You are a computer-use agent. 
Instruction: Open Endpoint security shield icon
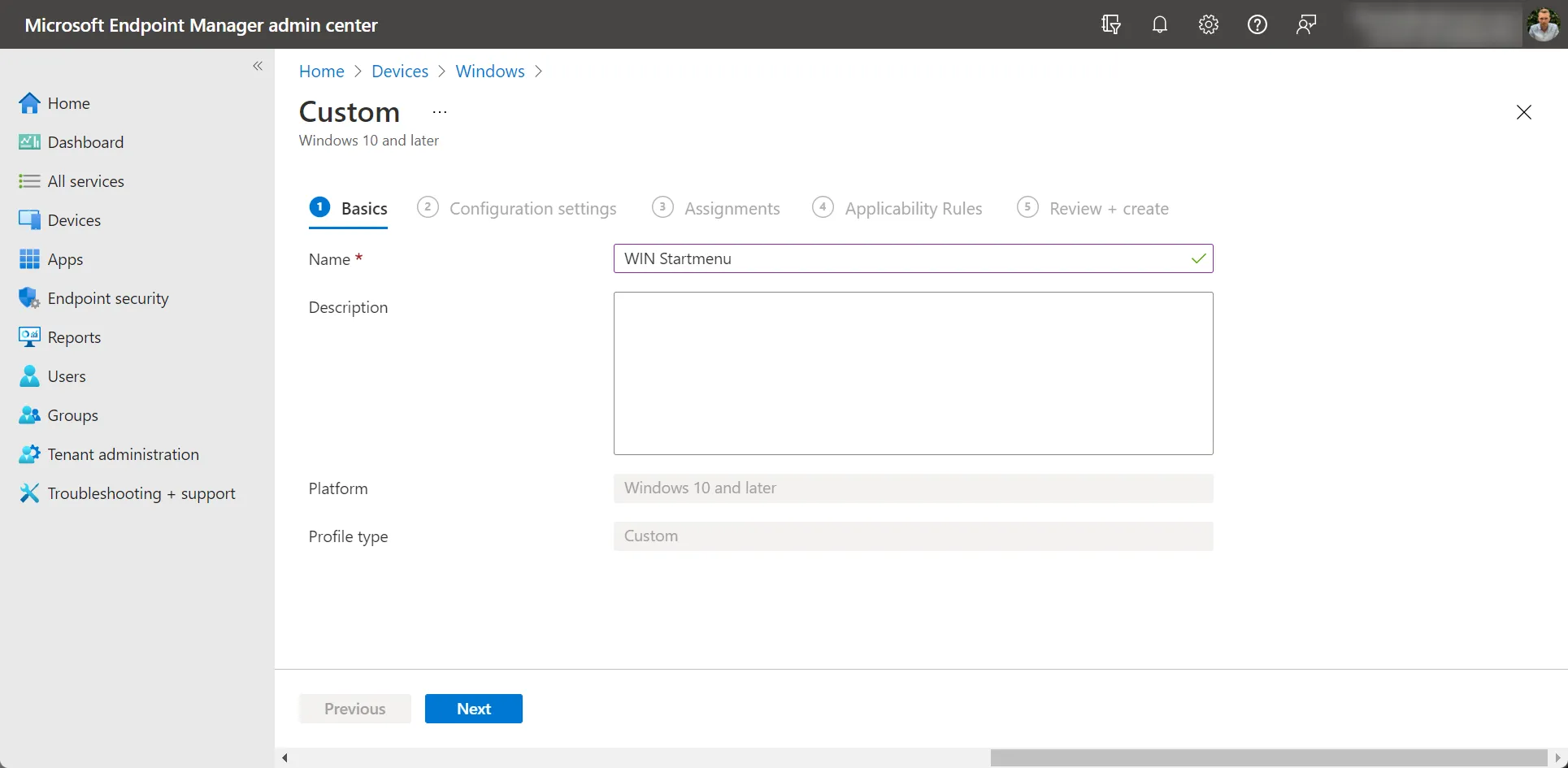coord(29,298)
